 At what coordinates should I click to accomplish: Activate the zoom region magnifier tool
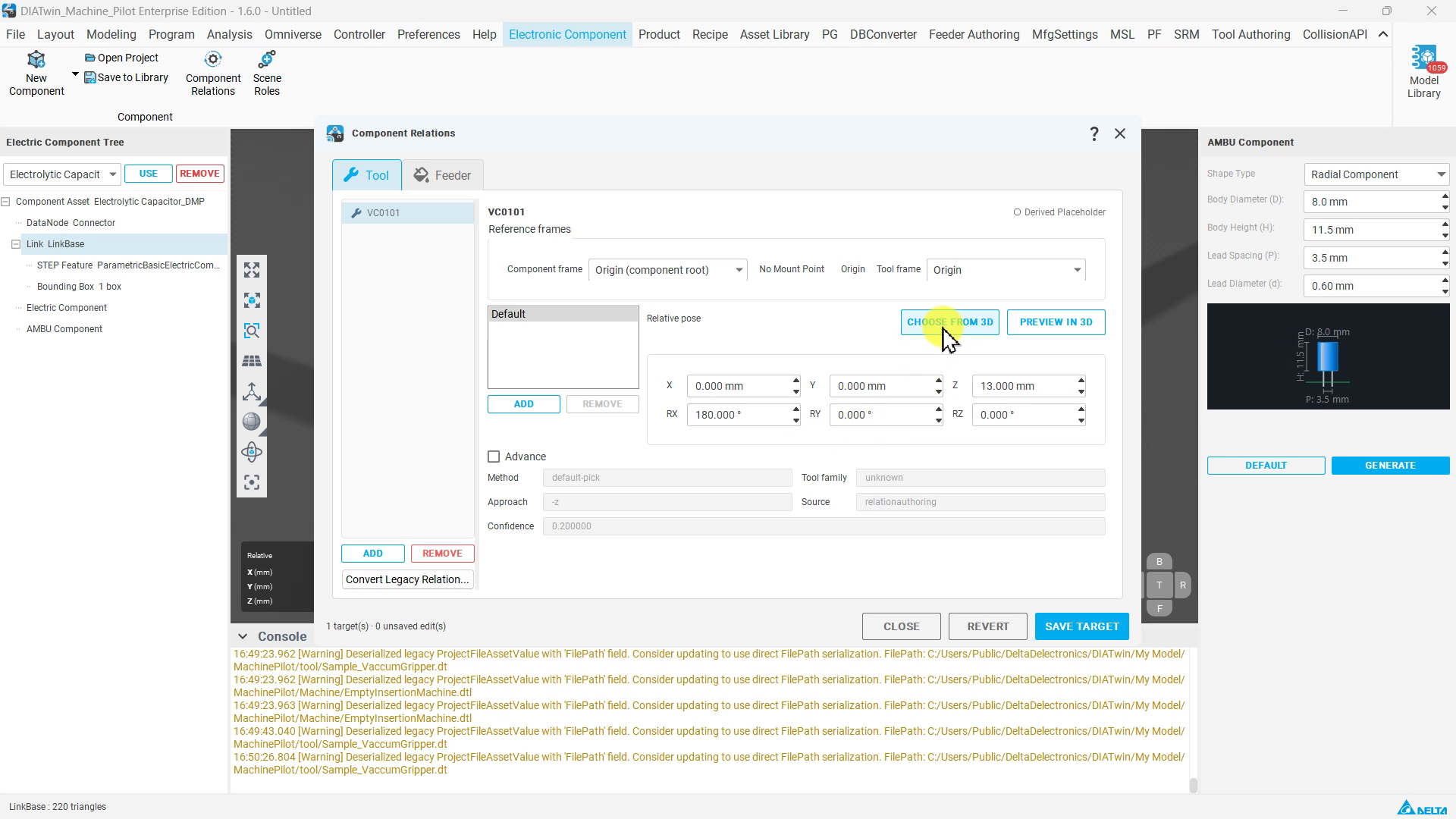[x=252, y=331]
